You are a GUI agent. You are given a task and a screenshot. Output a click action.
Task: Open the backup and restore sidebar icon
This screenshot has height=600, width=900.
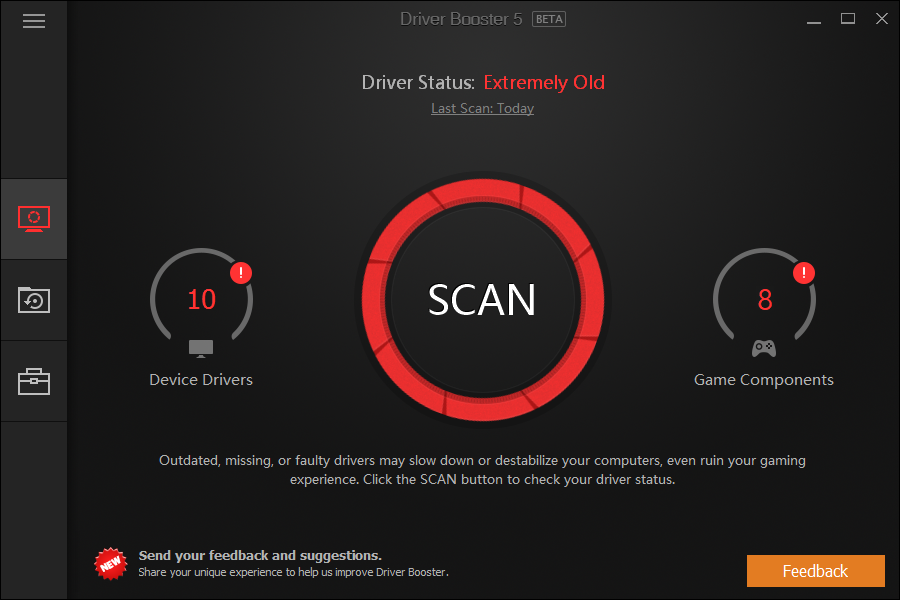(x=34, y=300)
